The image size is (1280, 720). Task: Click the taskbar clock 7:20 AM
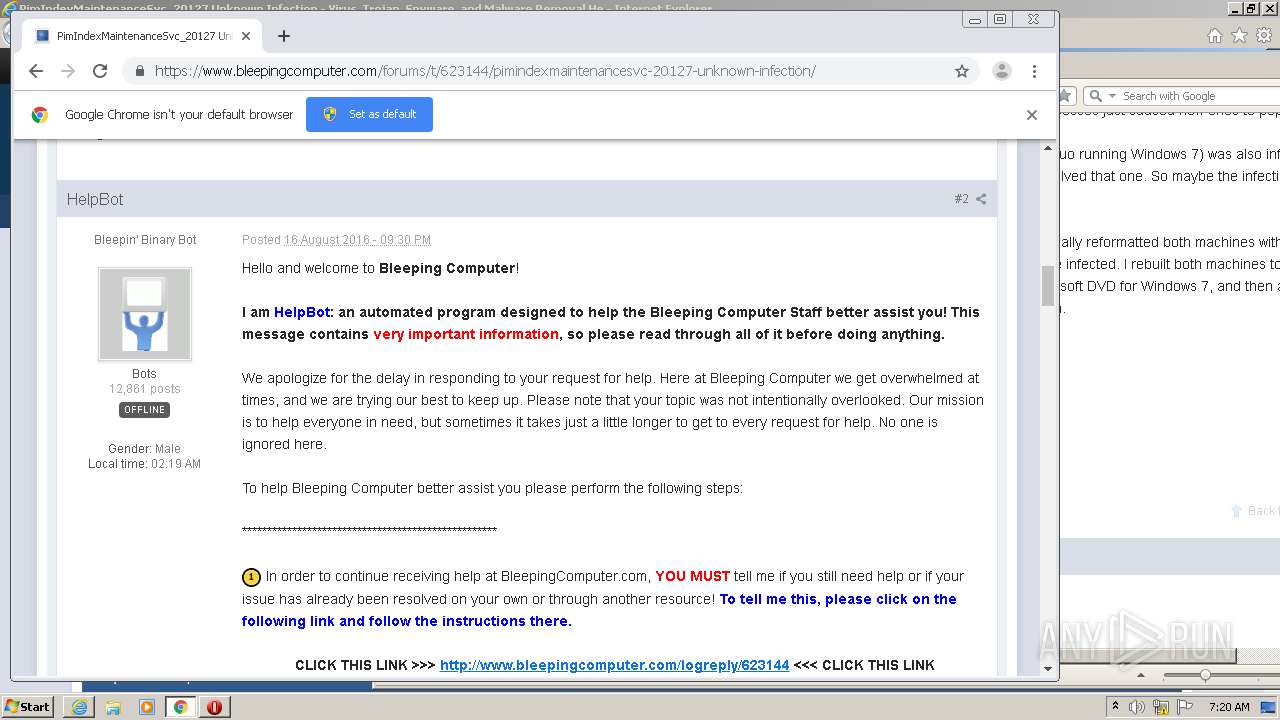coord(1229,707)
